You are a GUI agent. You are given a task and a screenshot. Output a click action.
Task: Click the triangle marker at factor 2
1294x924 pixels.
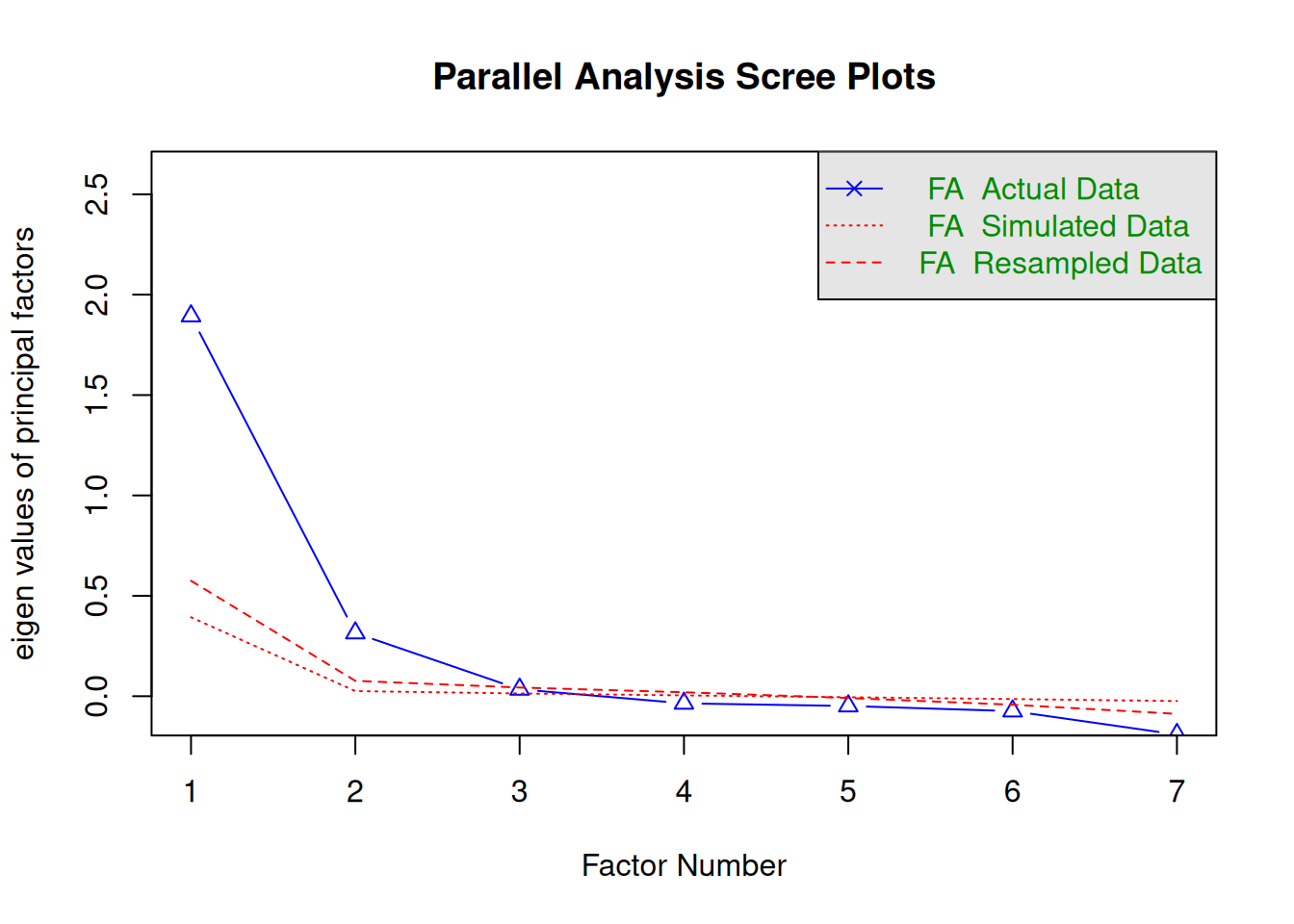355,631
